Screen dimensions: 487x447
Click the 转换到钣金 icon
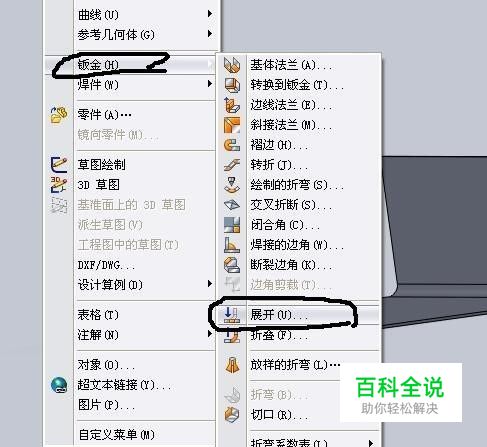click(x=232, y=85)
